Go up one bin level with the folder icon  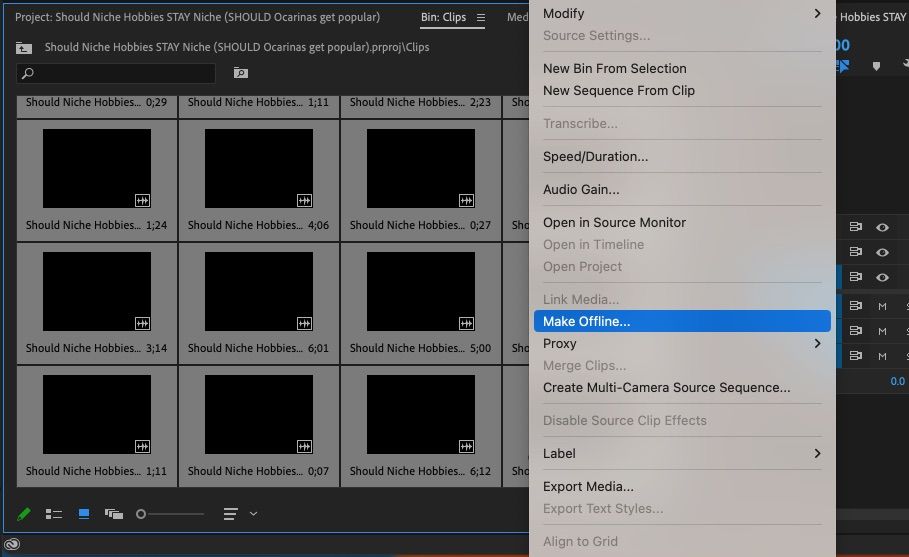pyautogui.click(x=24, y=48)
